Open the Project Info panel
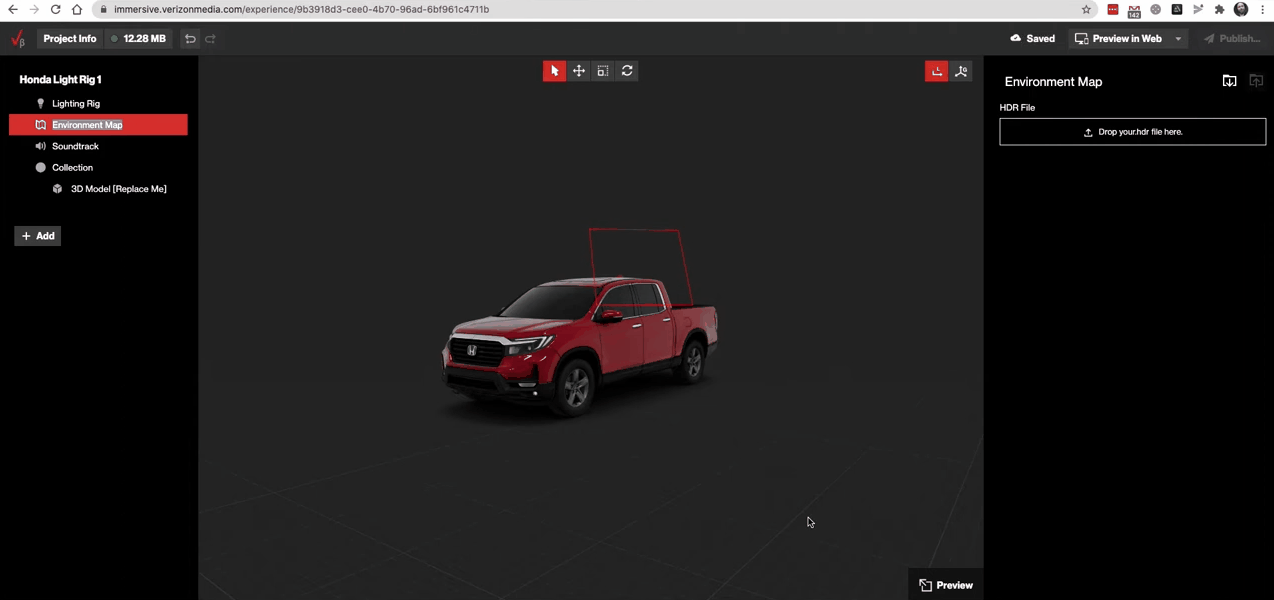The height and width of the screenshot is (600, 1274). 70,39
